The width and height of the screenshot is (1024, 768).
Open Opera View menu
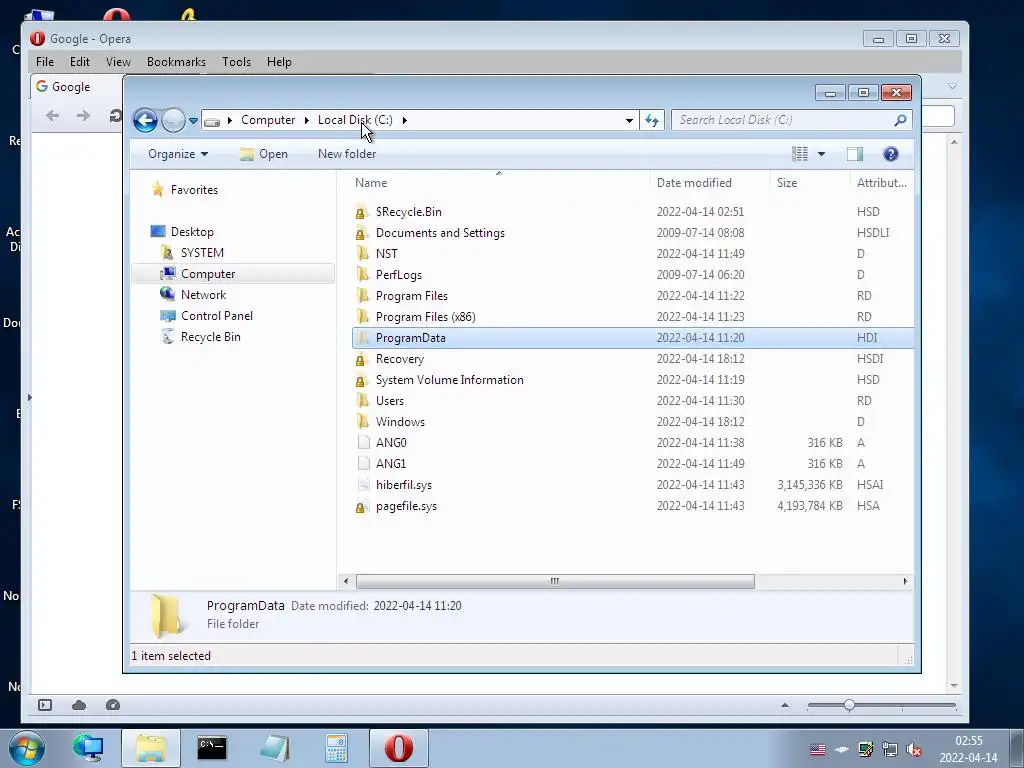coord(118,62)
